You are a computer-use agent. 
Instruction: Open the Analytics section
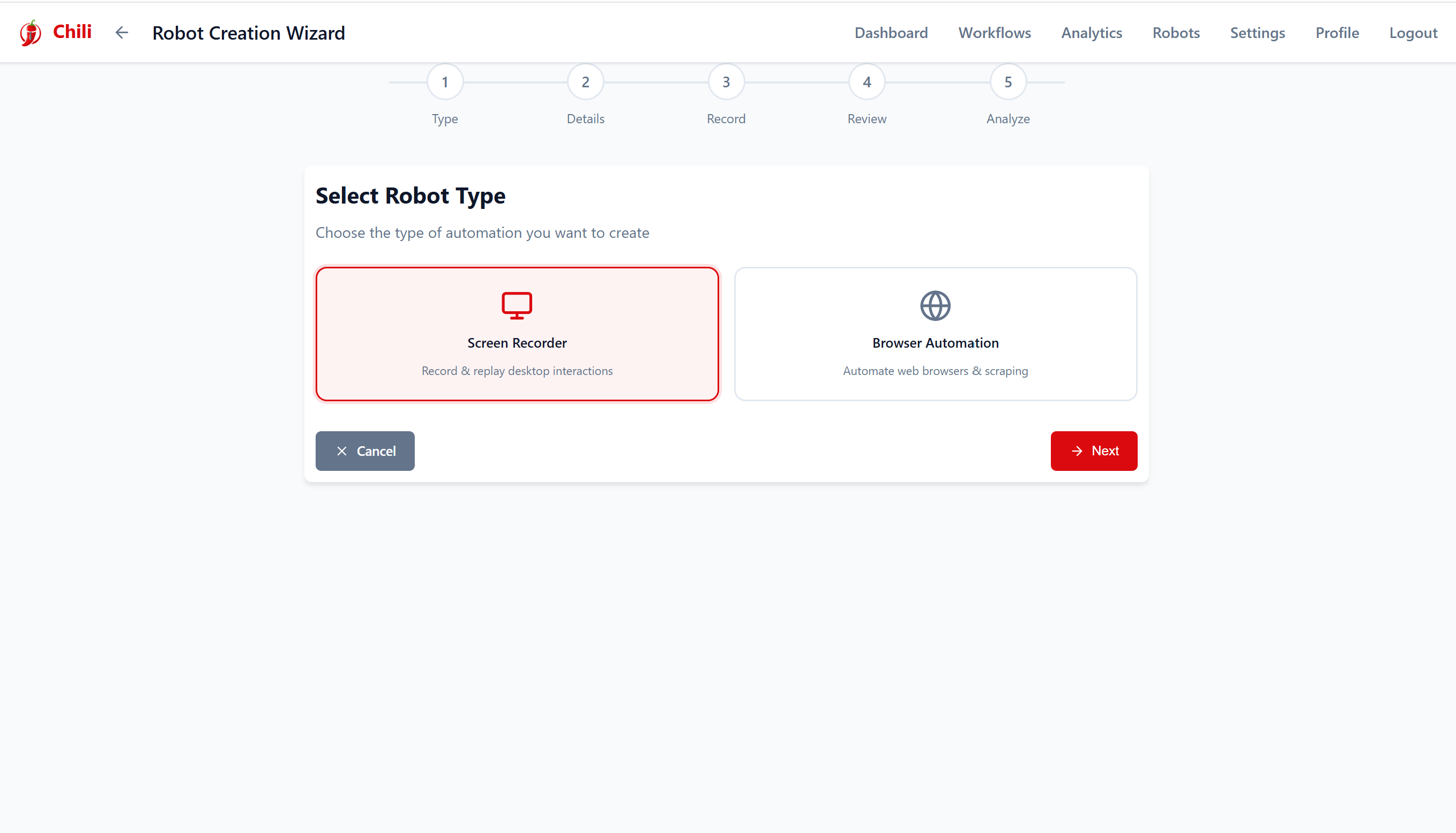pyautogui.click(x=1091, y=33)
